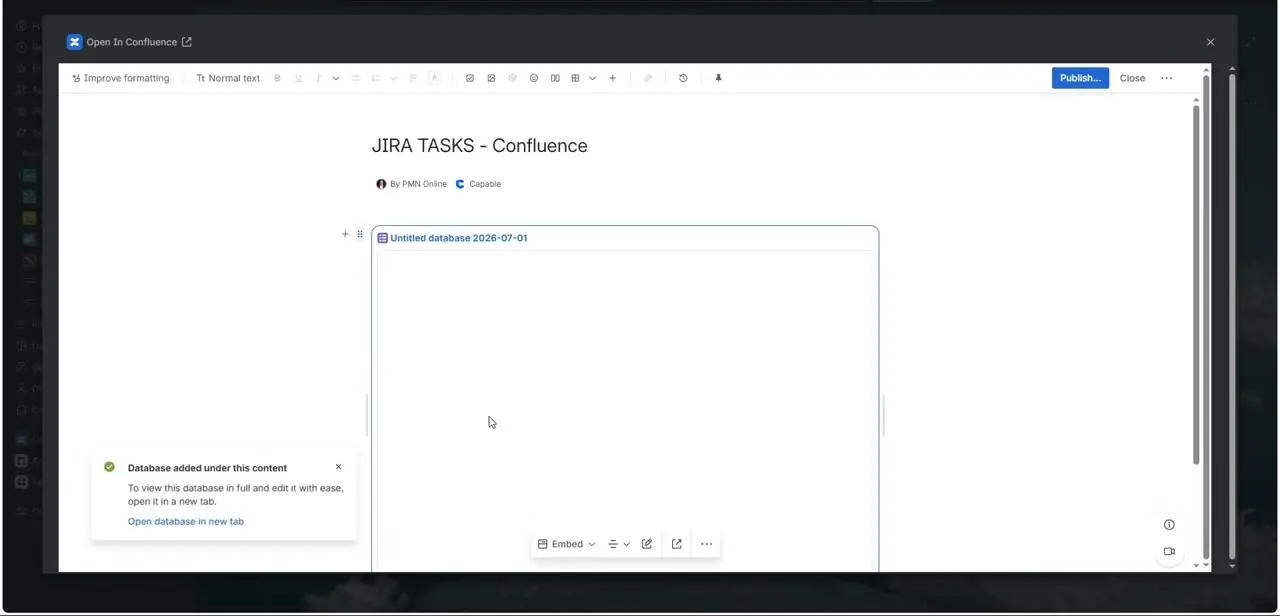Insert an @ mention

coord(512,78)
